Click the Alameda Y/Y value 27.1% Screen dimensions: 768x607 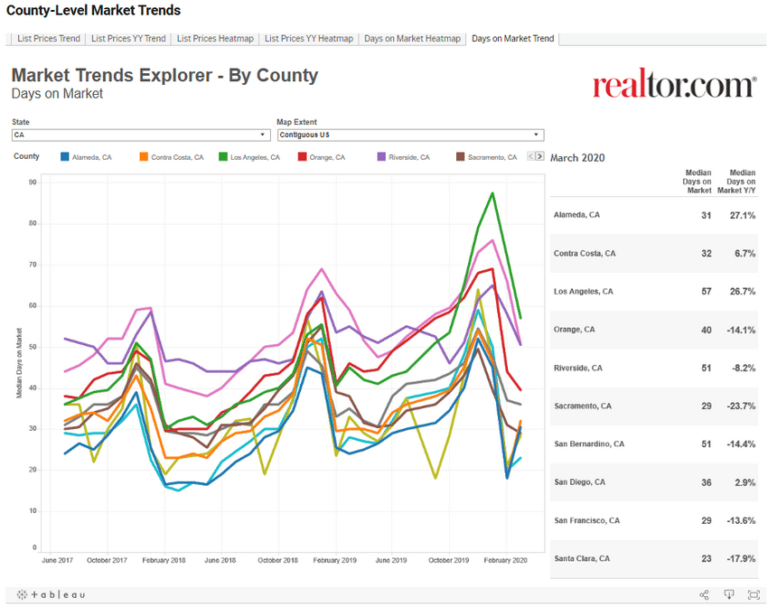tap(743, 215)
